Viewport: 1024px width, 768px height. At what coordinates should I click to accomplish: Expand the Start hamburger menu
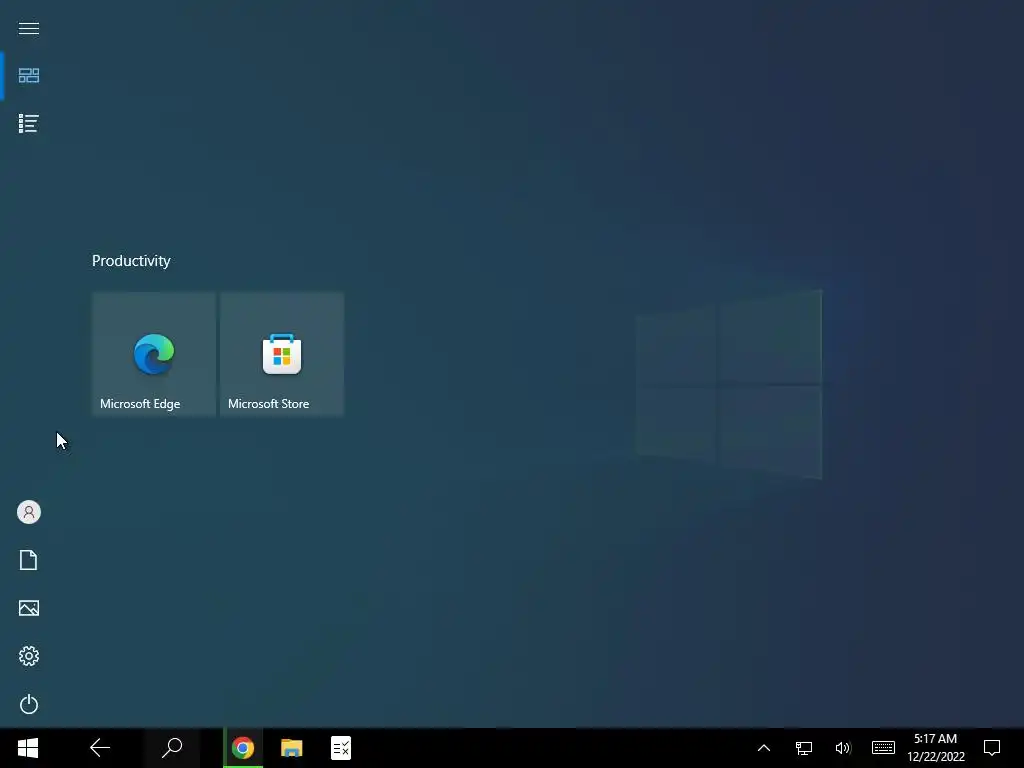(x=29, y=28)
